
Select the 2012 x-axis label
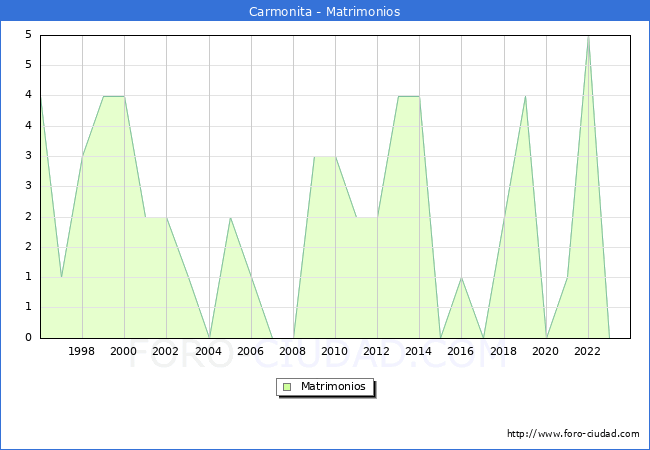[376, 351]
